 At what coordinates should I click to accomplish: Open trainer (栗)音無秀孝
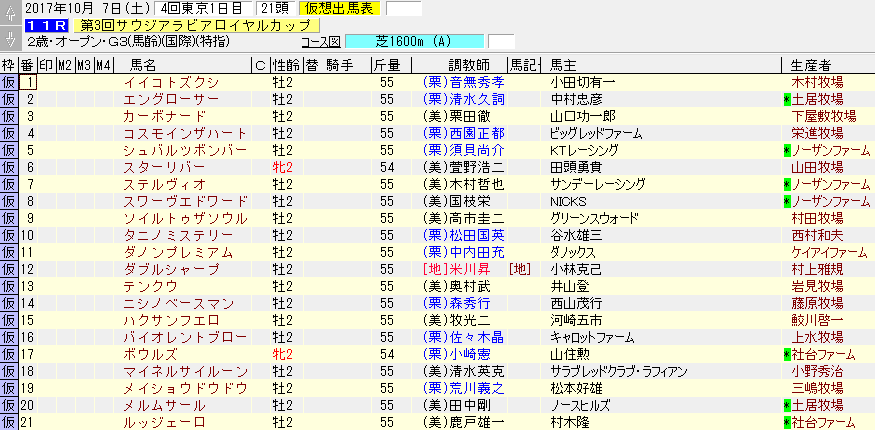[464, 83]
